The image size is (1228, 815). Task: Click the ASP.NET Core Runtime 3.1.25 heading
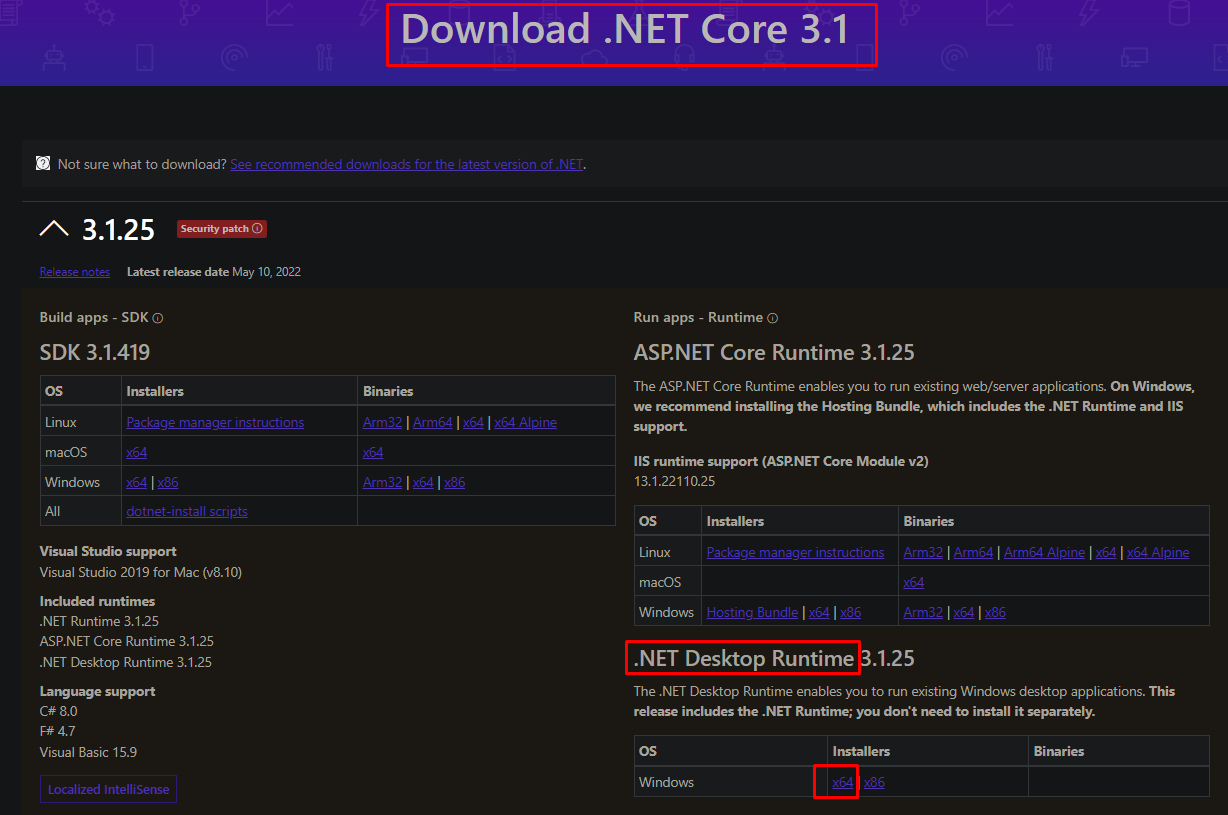coord(774,352)
